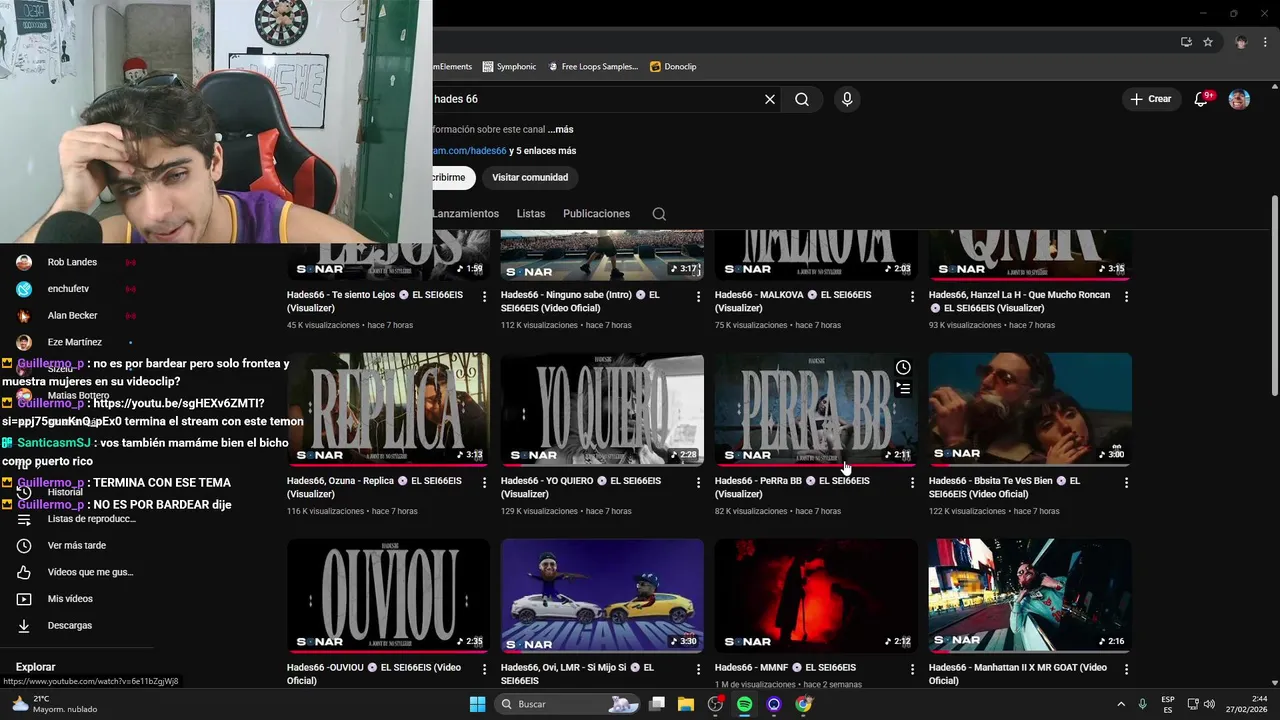Play the Si Mijo Si cartoon cars thumbnail

(x=602, y=596)
